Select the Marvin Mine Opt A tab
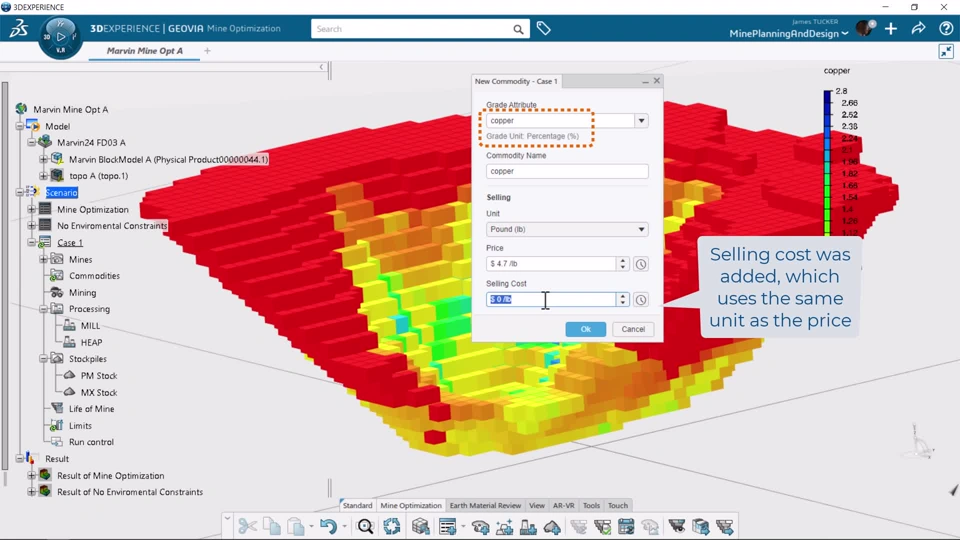 [144, 51]
